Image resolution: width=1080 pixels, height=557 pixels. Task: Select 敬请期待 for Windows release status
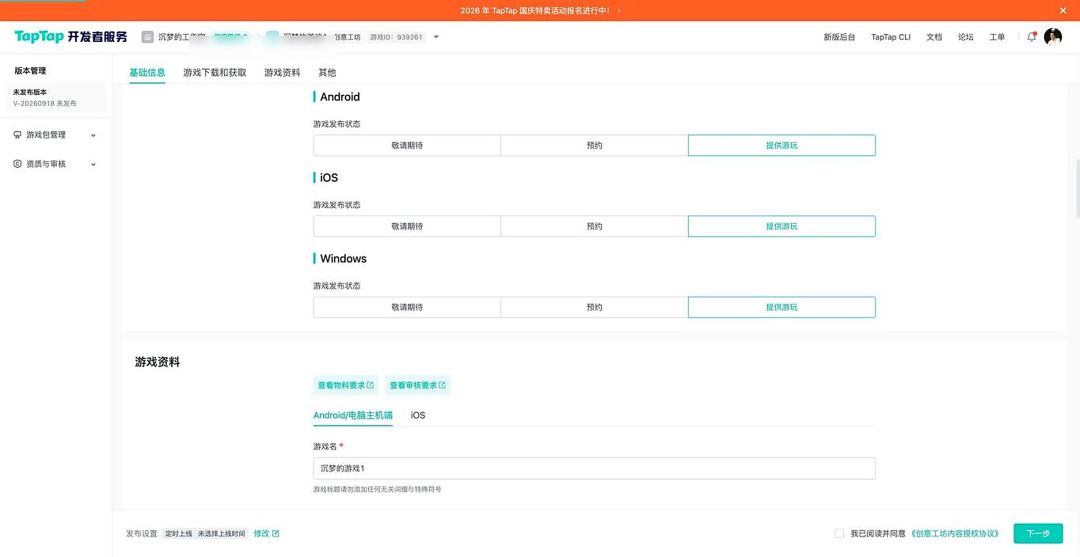(x=407, y=307)
